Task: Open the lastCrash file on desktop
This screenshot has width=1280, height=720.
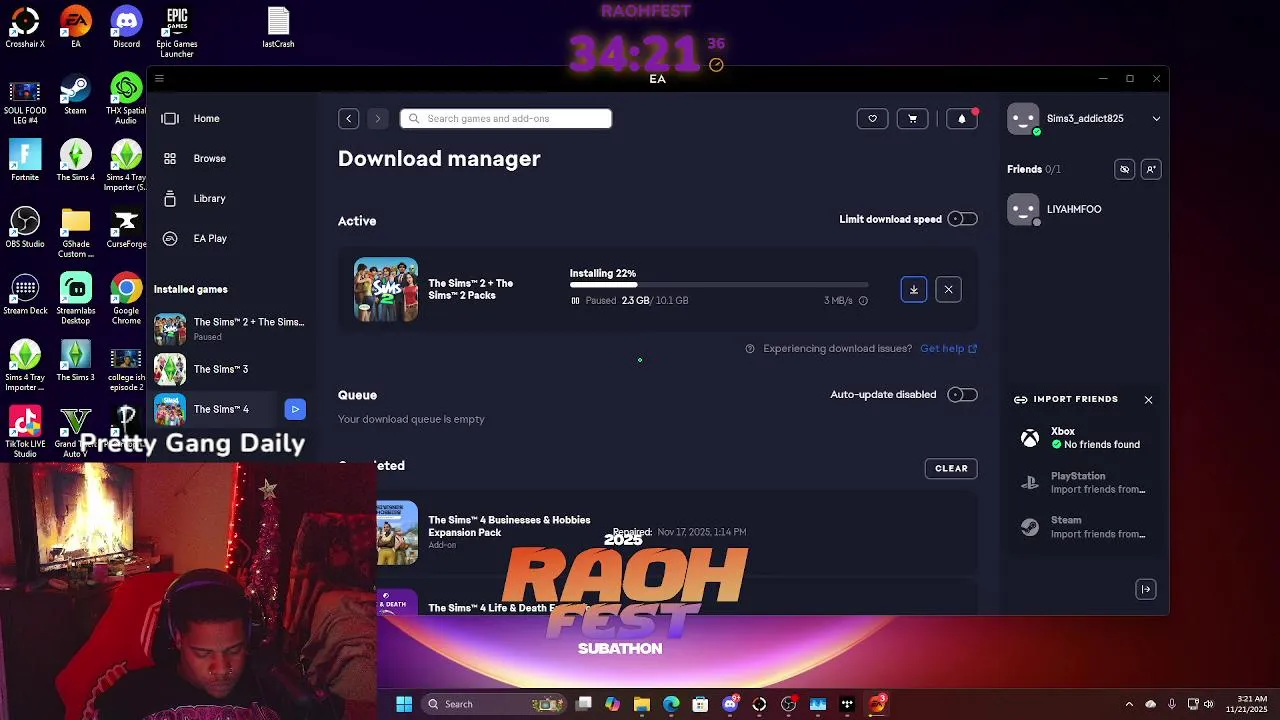Action: pyautogui.click(x=278, y=28)
